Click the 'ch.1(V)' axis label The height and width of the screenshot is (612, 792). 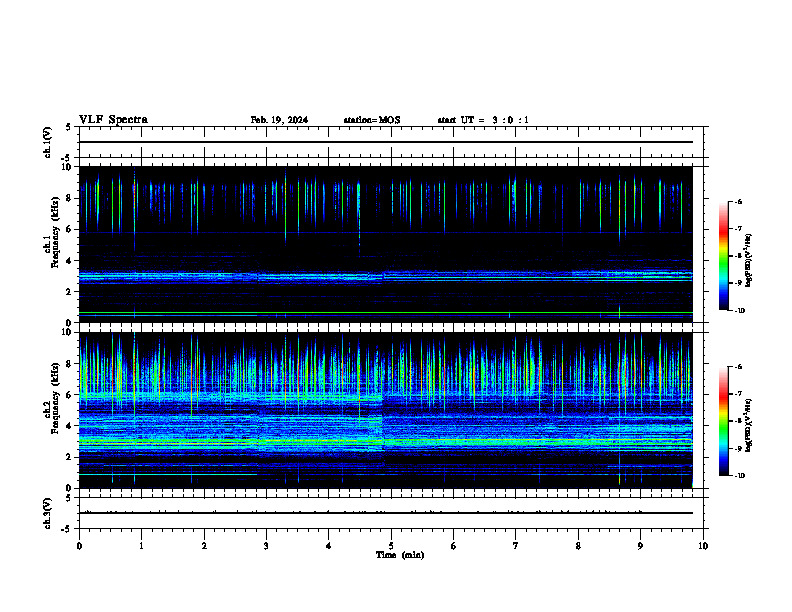coord(47,142)
